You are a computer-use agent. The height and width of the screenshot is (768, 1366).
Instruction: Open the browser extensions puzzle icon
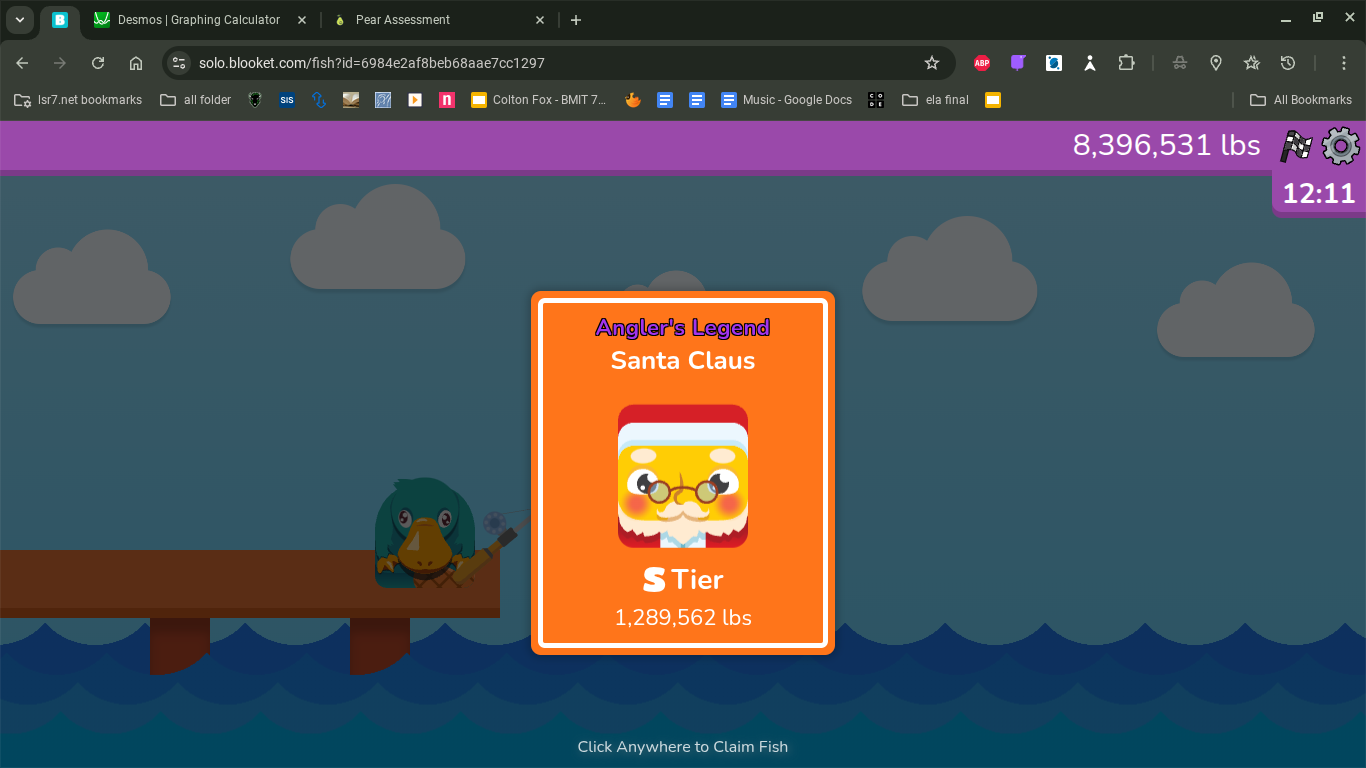click(x=1126, y=63)
